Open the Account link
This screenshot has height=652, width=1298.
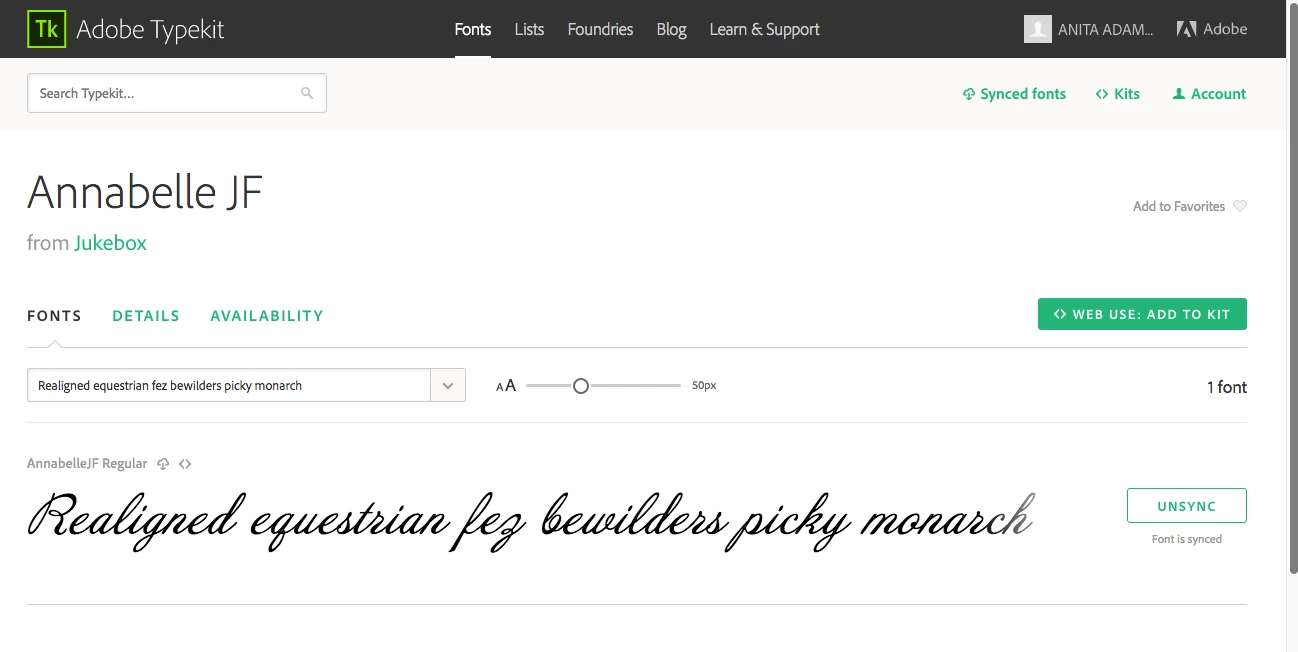[x=1209, y=94]
